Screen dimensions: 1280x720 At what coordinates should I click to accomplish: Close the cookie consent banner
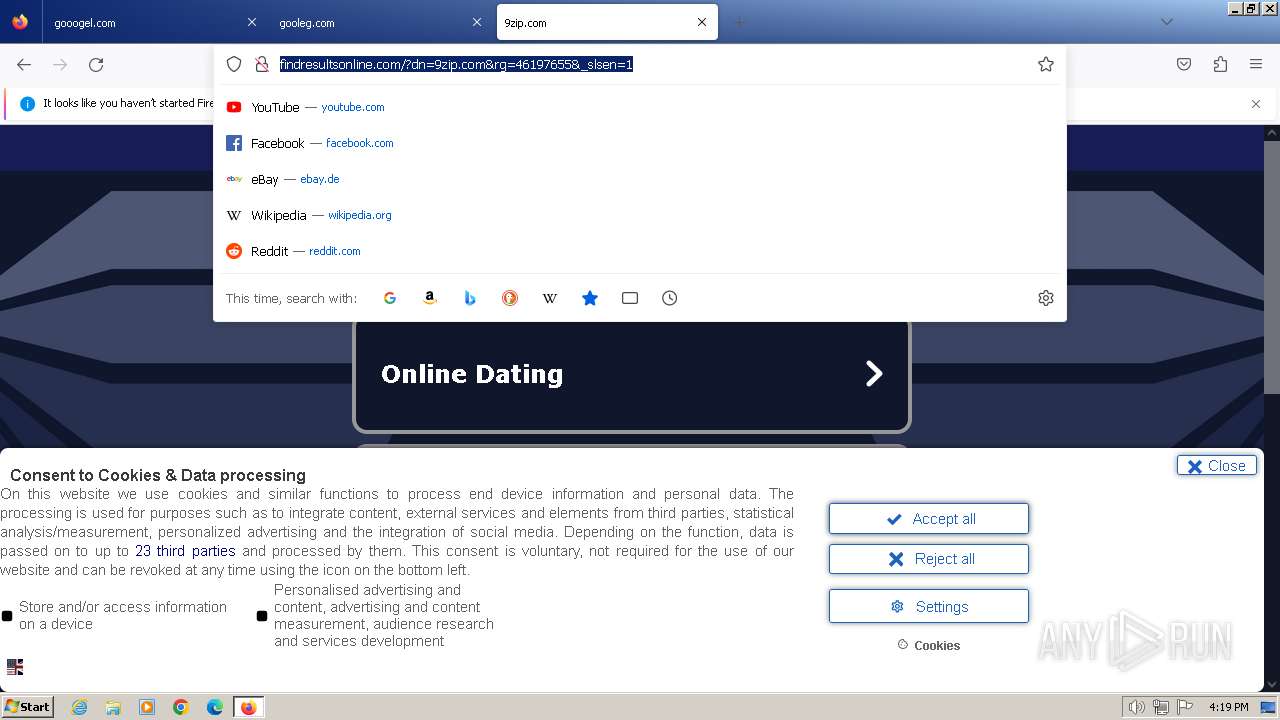click(1217, 466)
